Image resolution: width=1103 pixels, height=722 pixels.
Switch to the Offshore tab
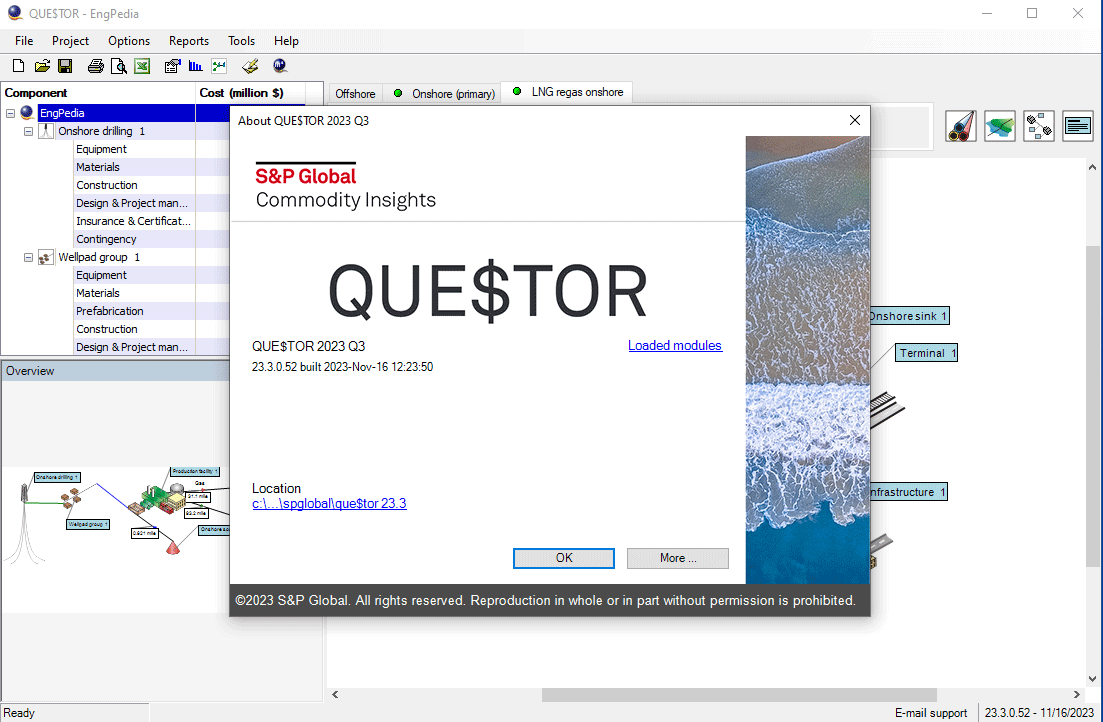click(355, 94)
